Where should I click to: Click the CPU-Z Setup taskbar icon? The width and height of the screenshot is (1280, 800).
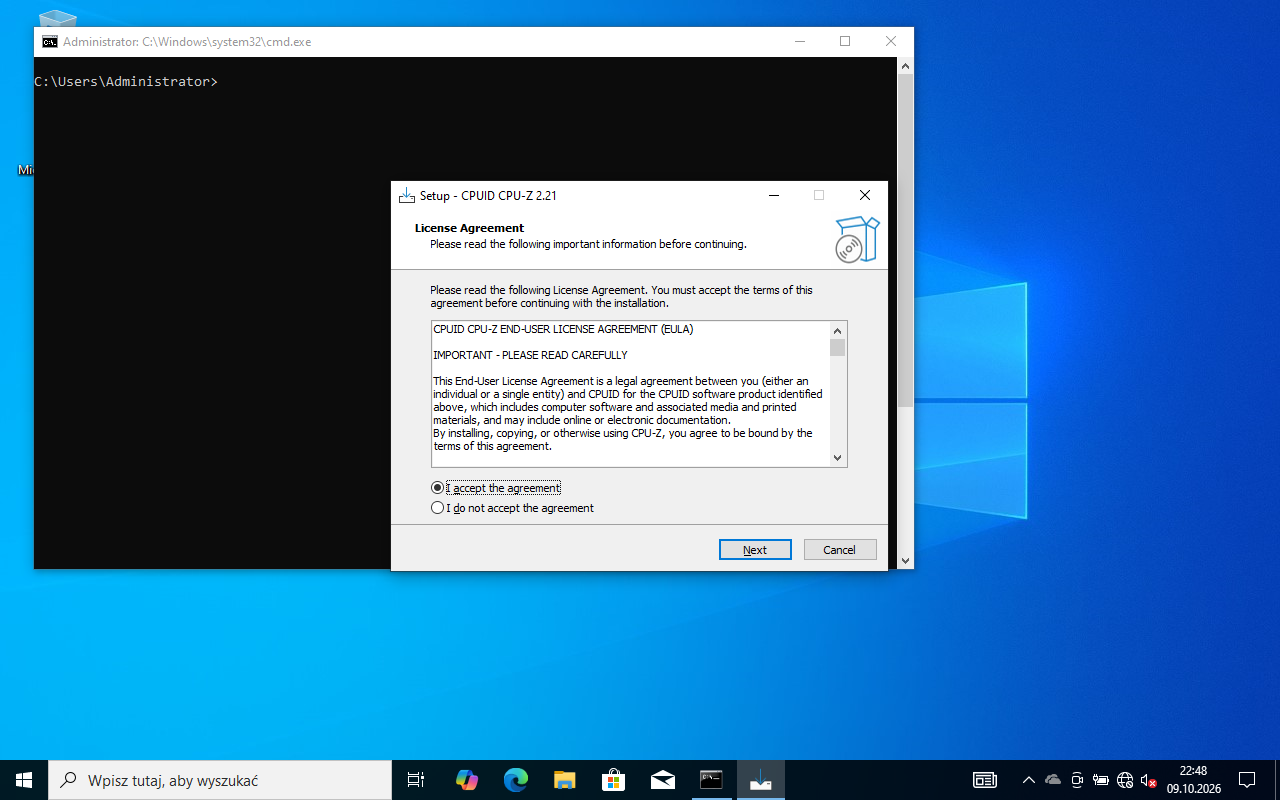[x=761, y=780]
